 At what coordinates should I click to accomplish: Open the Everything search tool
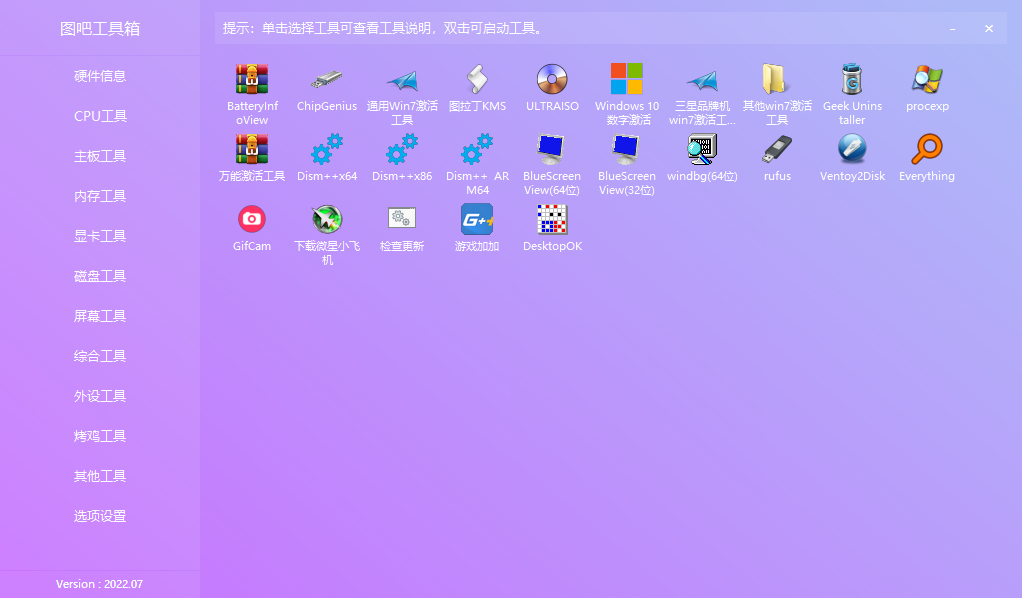pyautogui.click(x=927, y=155)
